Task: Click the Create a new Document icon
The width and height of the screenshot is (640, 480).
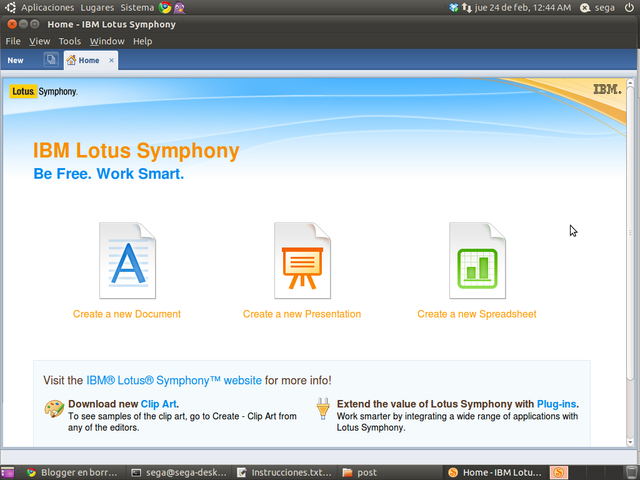Action: [127, 260]
